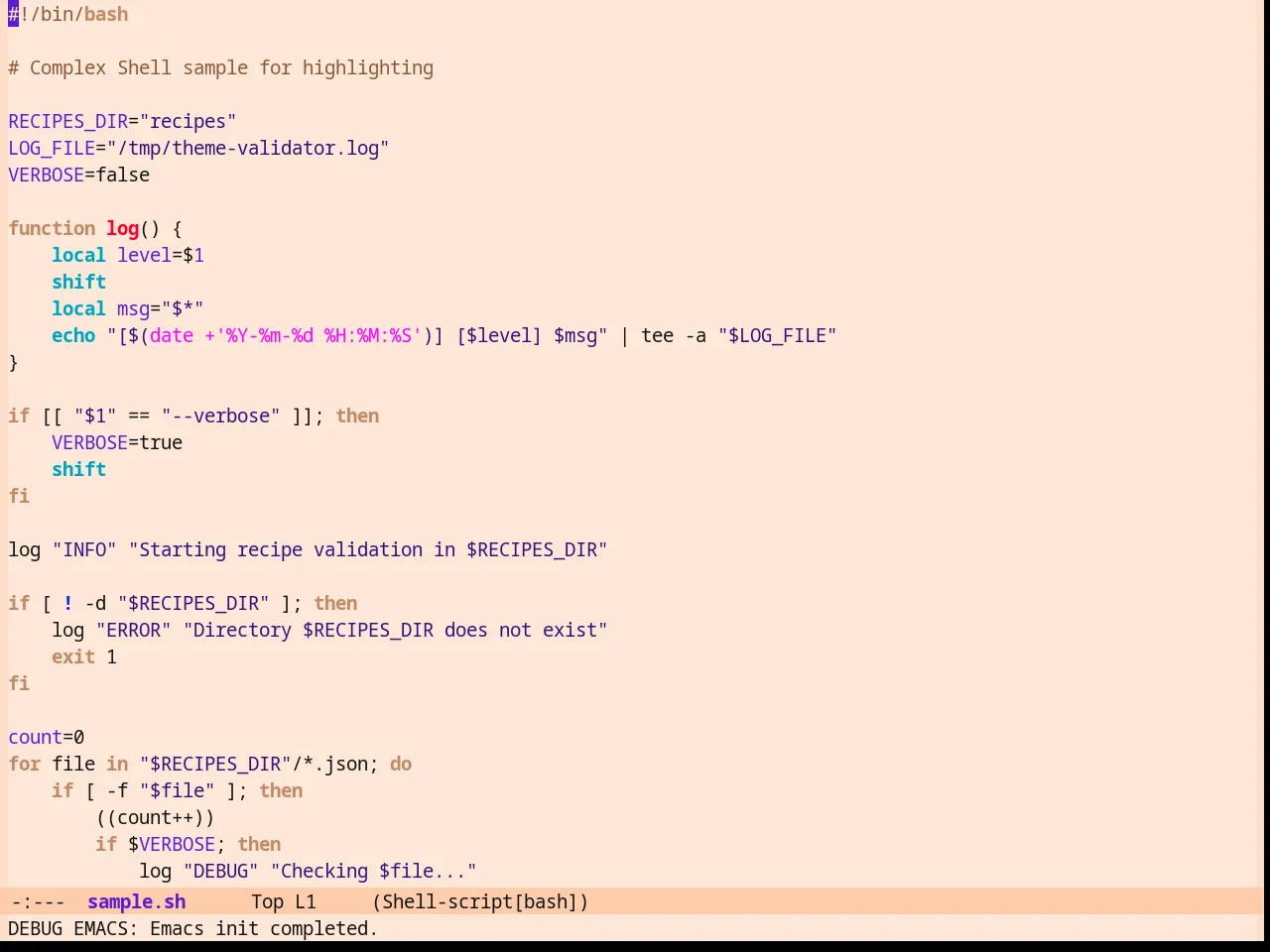This screenshot has width=1270, height=952.
Task: Click the "Starting recipe validation" string
Action: click(x=368, y=549)
